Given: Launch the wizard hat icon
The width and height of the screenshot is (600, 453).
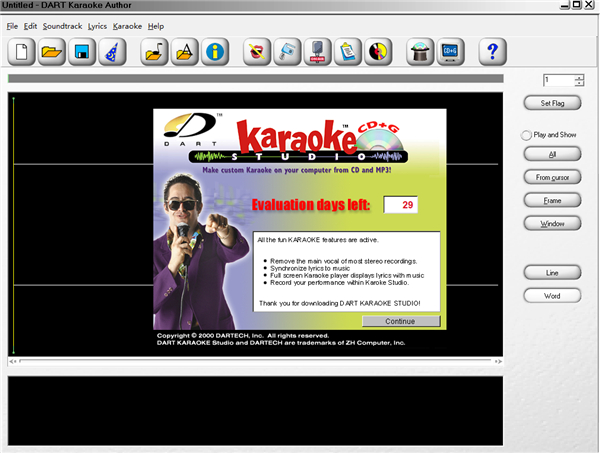Looking at the screenshot, I should [x=112, y=52].
